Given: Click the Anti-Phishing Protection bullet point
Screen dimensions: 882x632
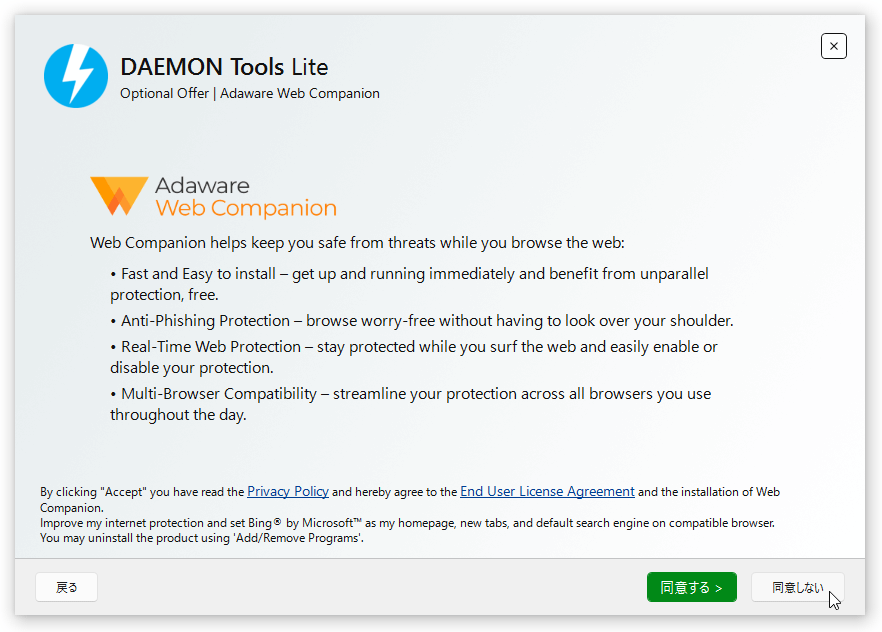Looking at the screenshot, I should click(x=422, y=320).
